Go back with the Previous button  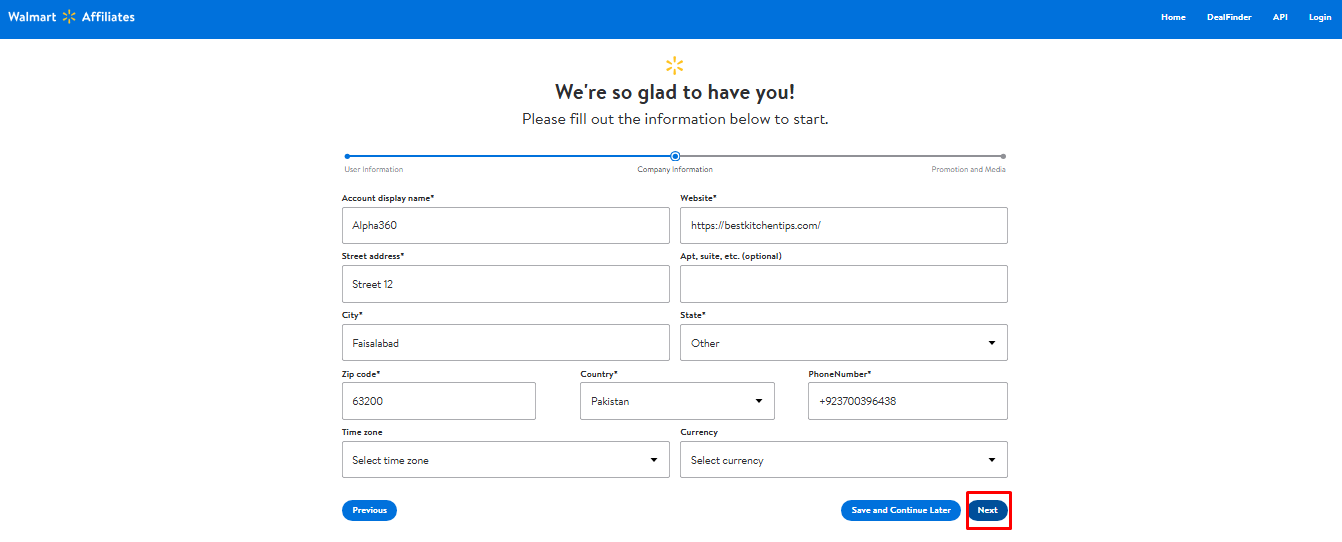(369, 510)
